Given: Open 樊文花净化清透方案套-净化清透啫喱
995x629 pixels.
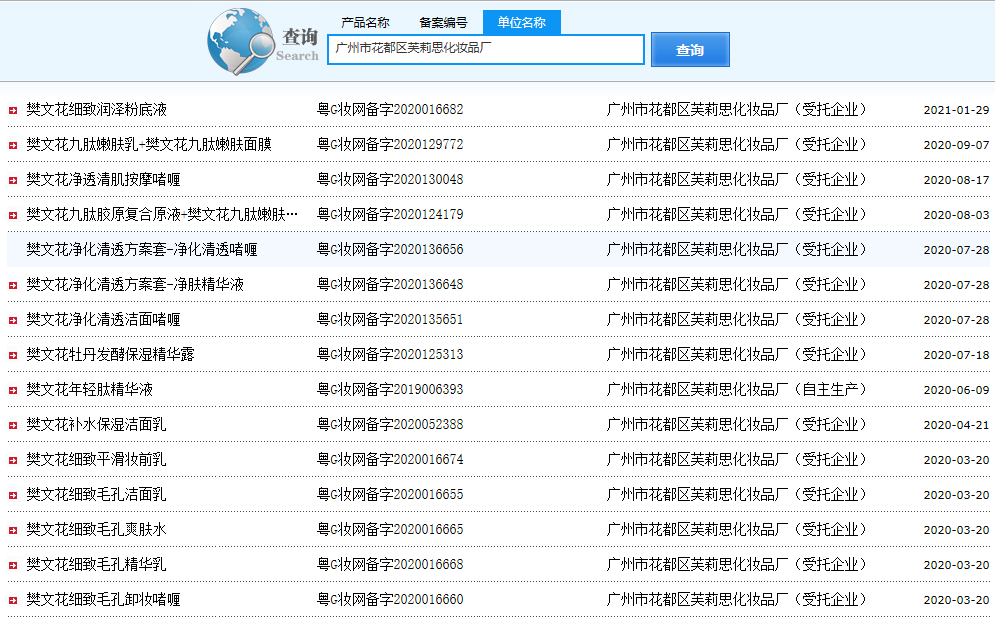Looking at the screenshot, I should click(142, 249).
